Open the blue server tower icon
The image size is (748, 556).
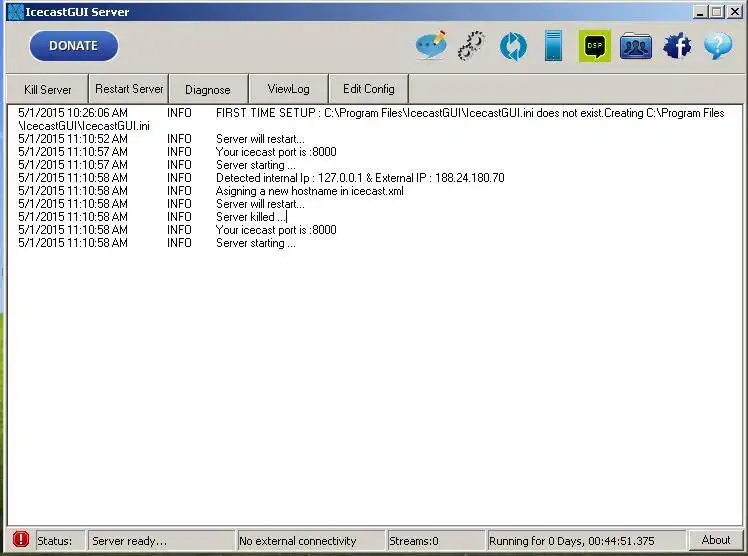[x=553, y=46]
